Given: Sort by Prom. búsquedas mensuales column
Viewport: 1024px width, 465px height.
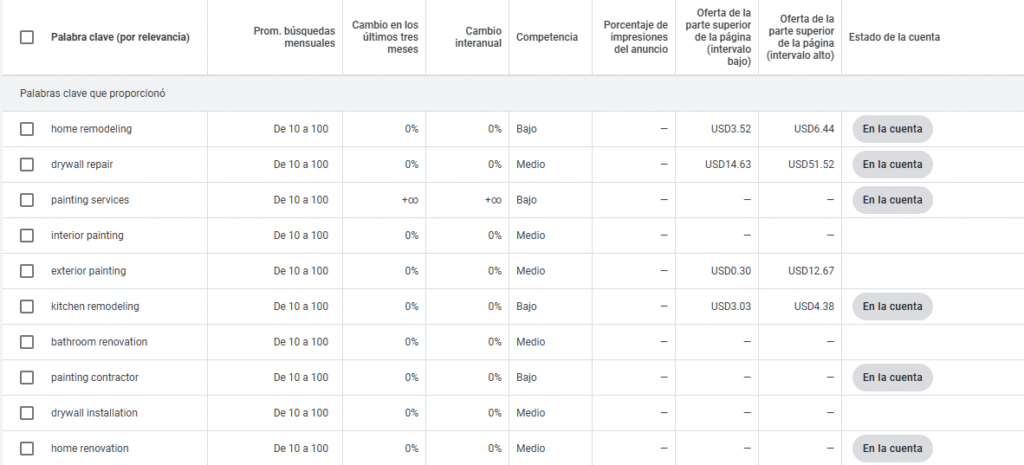Looking at the screenshot, I should (x=295, y=37).
